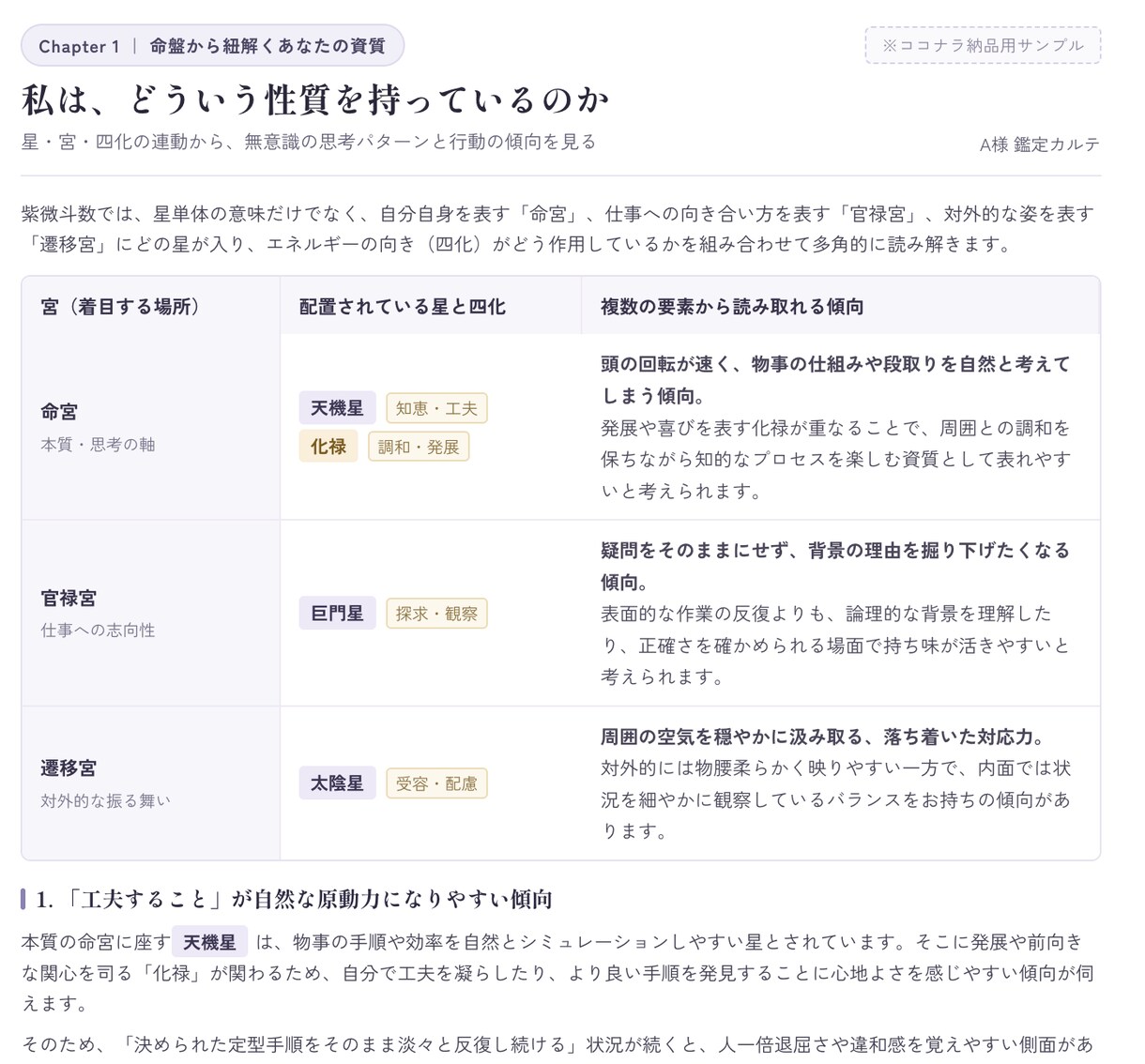Screen dimensions: 1145x1064
Task: Click the 仕事への志向性 caption
Action: coord(98,631)
